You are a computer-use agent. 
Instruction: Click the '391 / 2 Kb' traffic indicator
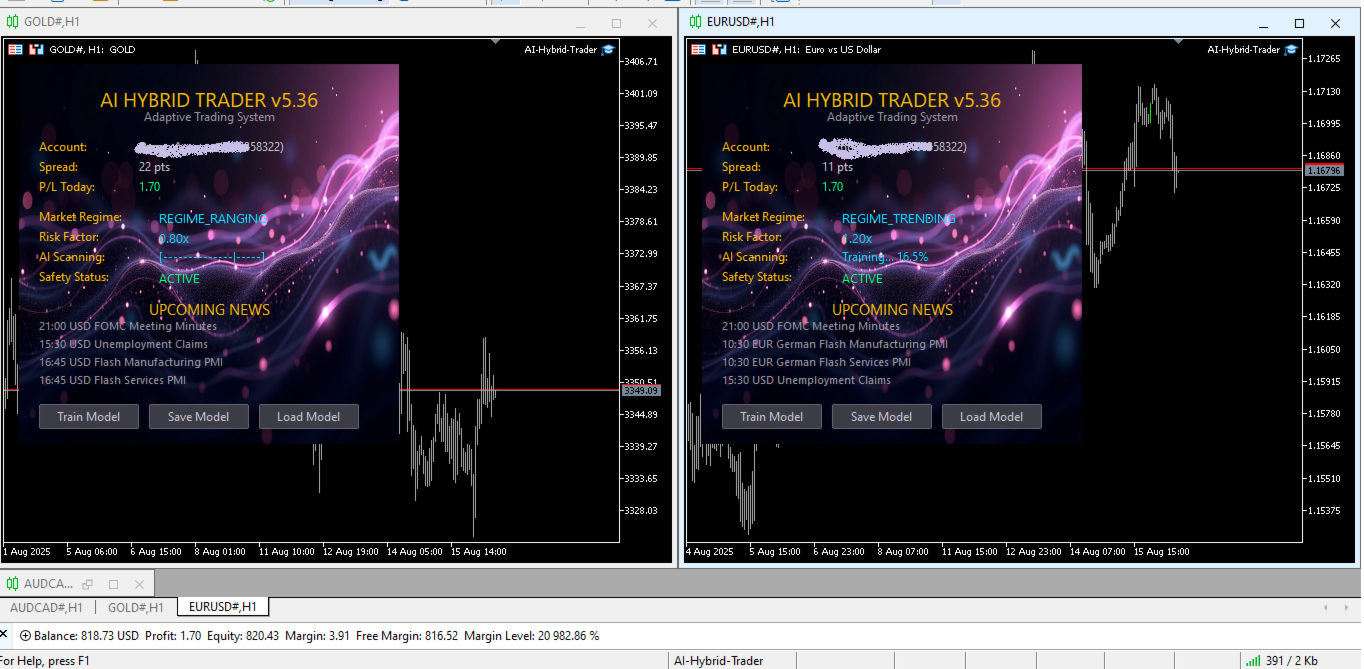[x=1291, y=660]
